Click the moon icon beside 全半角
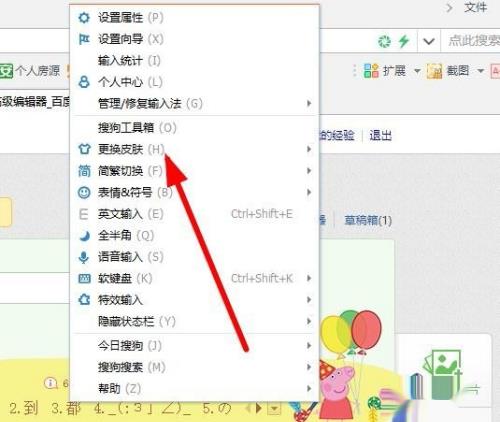The height and width of the screenshot is (422, 500). tap(84, 236)
